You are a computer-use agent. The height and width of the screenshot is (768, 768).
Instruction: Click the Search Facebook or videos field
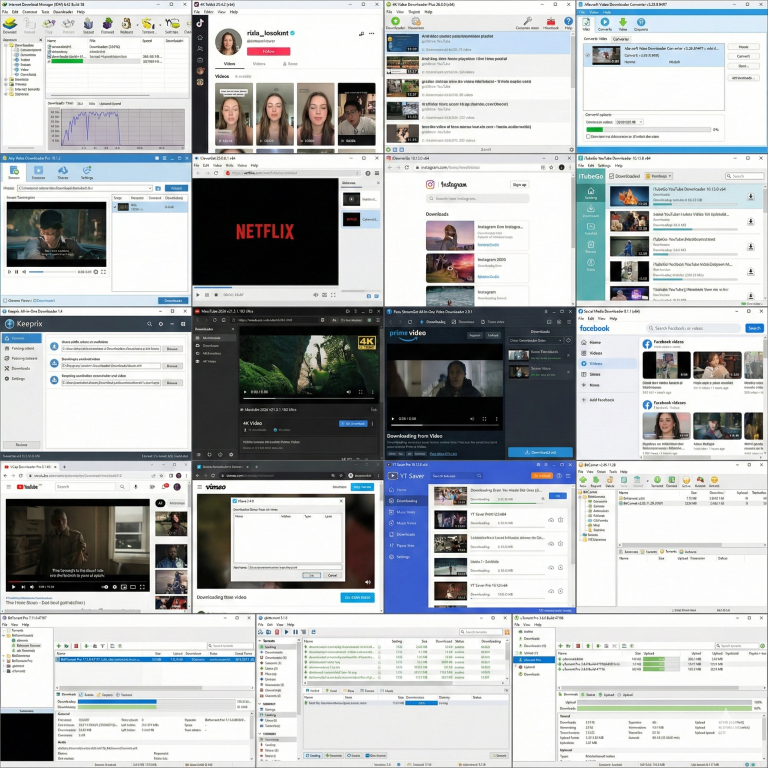click(x=694, y=328)
